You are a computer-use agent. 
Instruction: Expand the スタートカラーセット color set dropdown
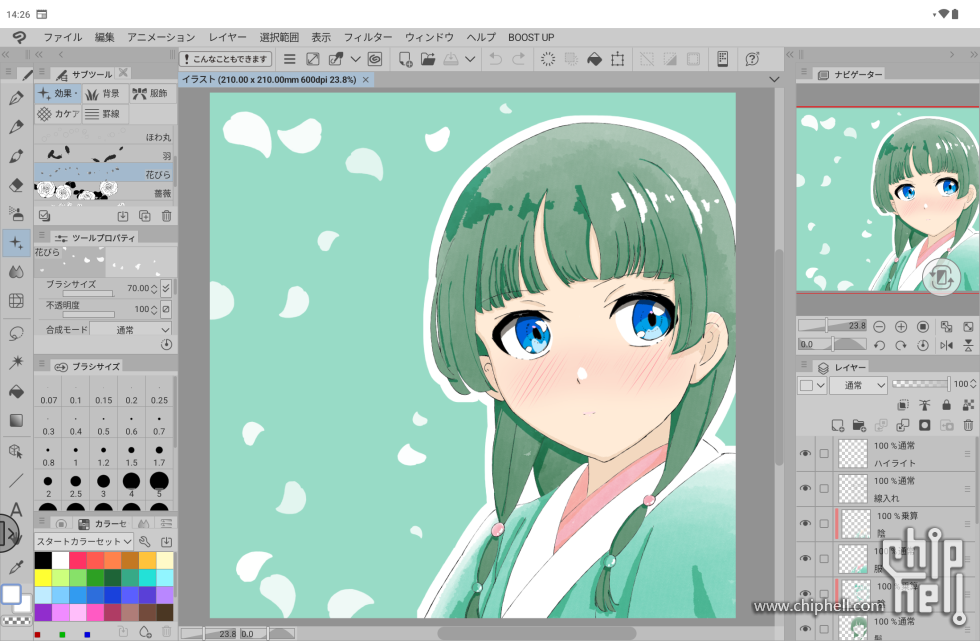pos(85,541)
